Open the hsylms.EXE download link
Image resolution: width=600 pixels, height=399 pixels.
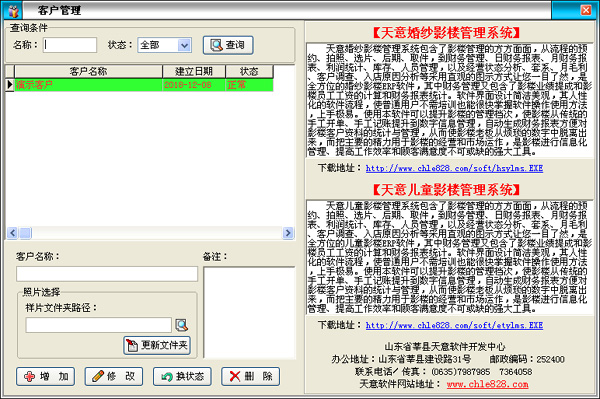tap(454, 168)
